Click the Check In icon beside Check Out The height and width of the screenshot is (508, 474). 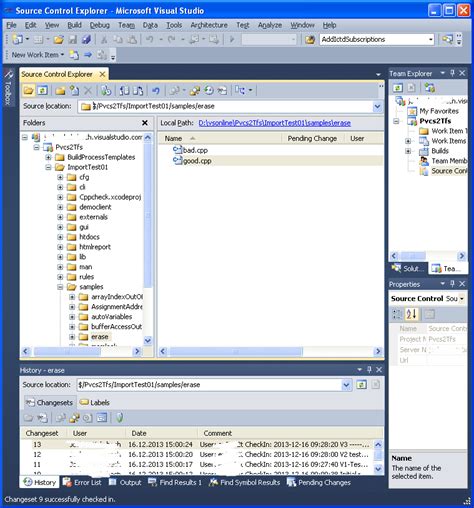[x=138, y=90]
